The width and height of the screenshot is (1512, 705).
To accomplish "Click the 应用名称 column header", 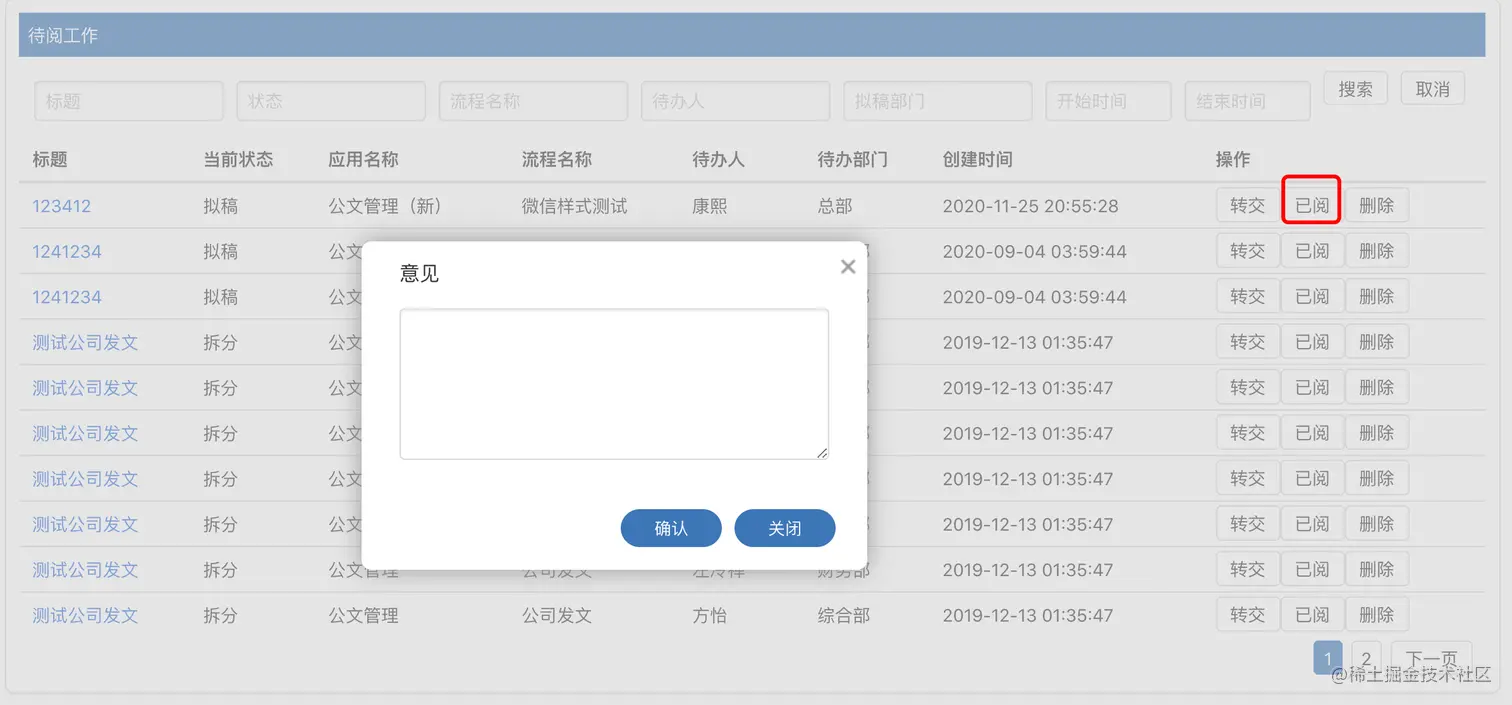I will pyautogui.click(x=363, y=159).
